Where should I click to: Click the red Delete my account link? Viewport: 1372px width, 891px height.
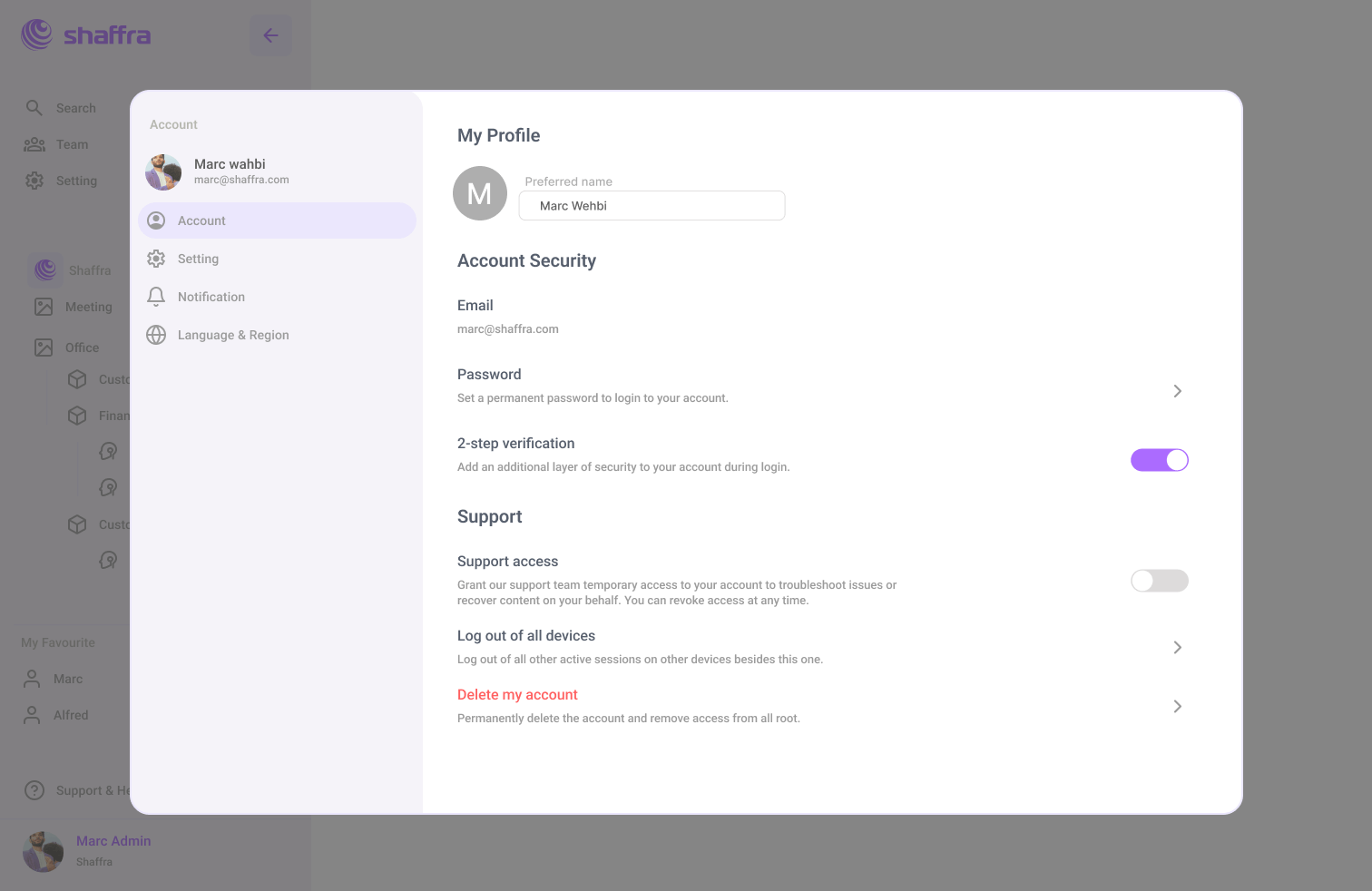coord(517,694)
